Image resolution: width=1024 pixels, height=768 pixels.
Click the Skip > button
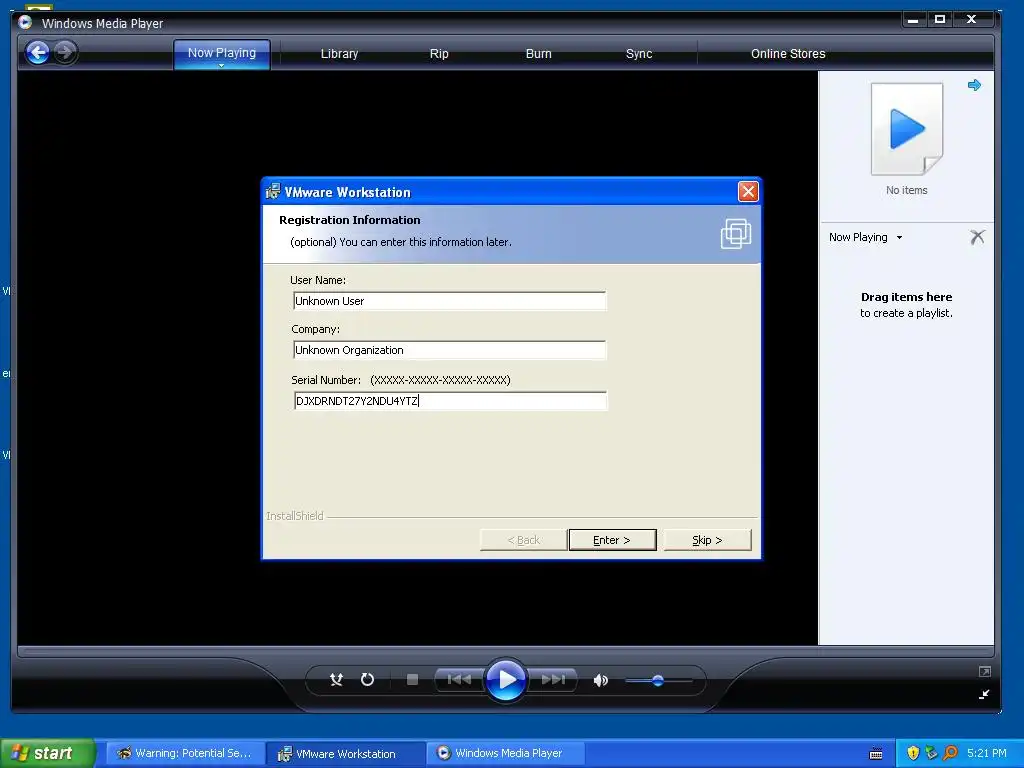pos(707,540)
